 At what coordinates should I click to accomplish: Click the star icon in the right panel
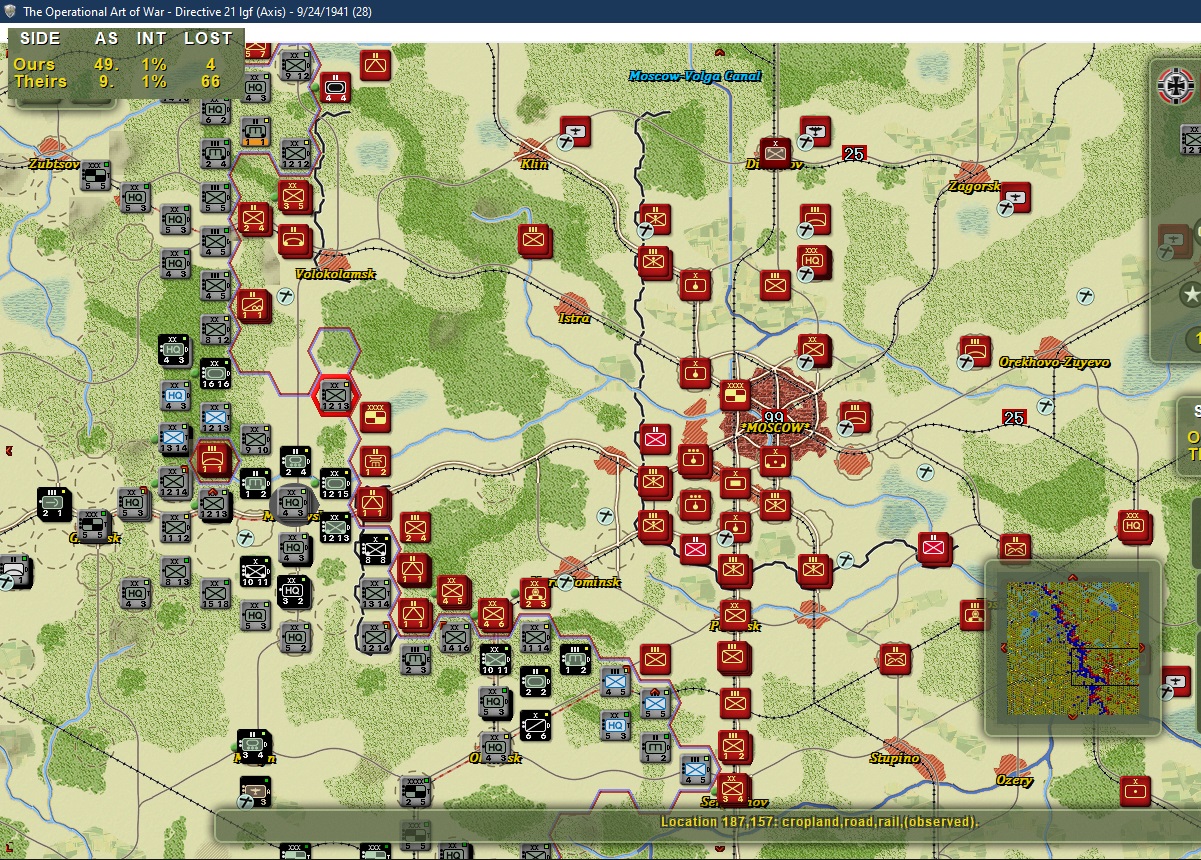[1190, 295]
